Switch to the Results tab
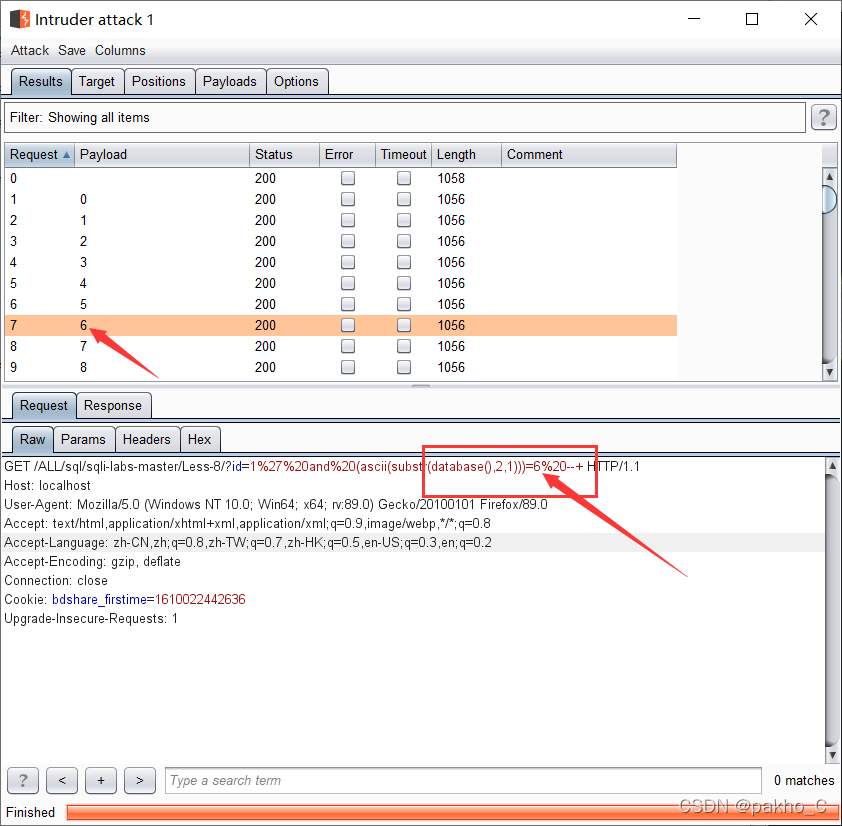The height and width of the screenshot is (826, 842). click(41, 82)
